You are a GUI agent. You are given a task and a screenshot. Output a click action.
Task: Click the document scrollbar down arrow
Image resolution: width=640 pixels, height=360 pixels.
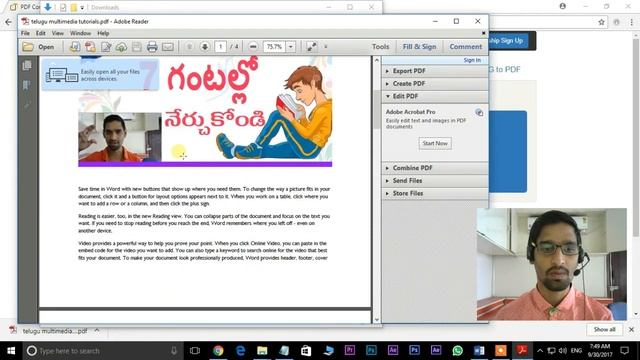[x=376, y=320]
